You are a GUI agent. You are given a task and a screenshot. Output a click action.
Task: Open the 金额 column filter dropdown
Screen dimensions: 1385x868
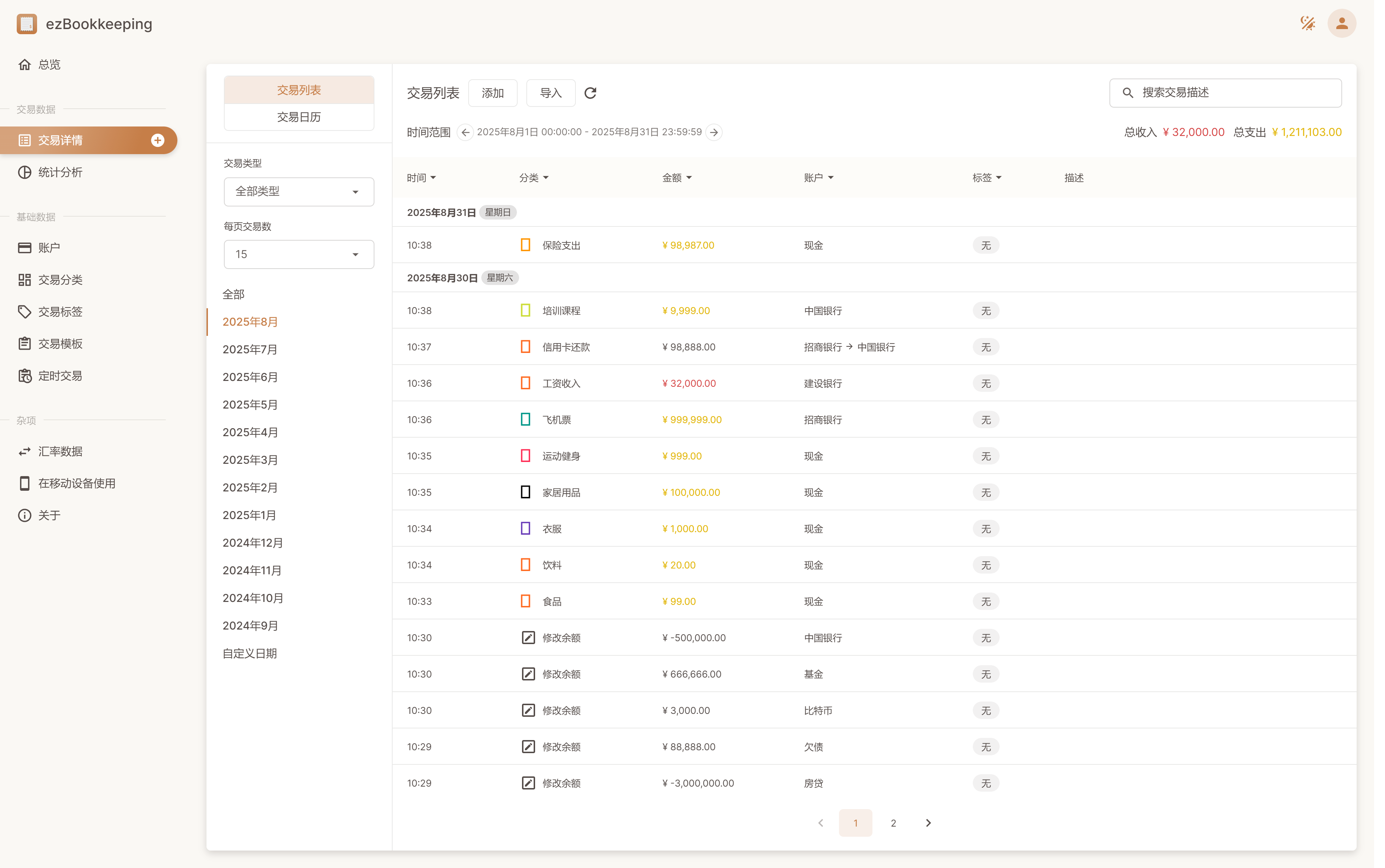pyautogui.click(x=677, y=178)
